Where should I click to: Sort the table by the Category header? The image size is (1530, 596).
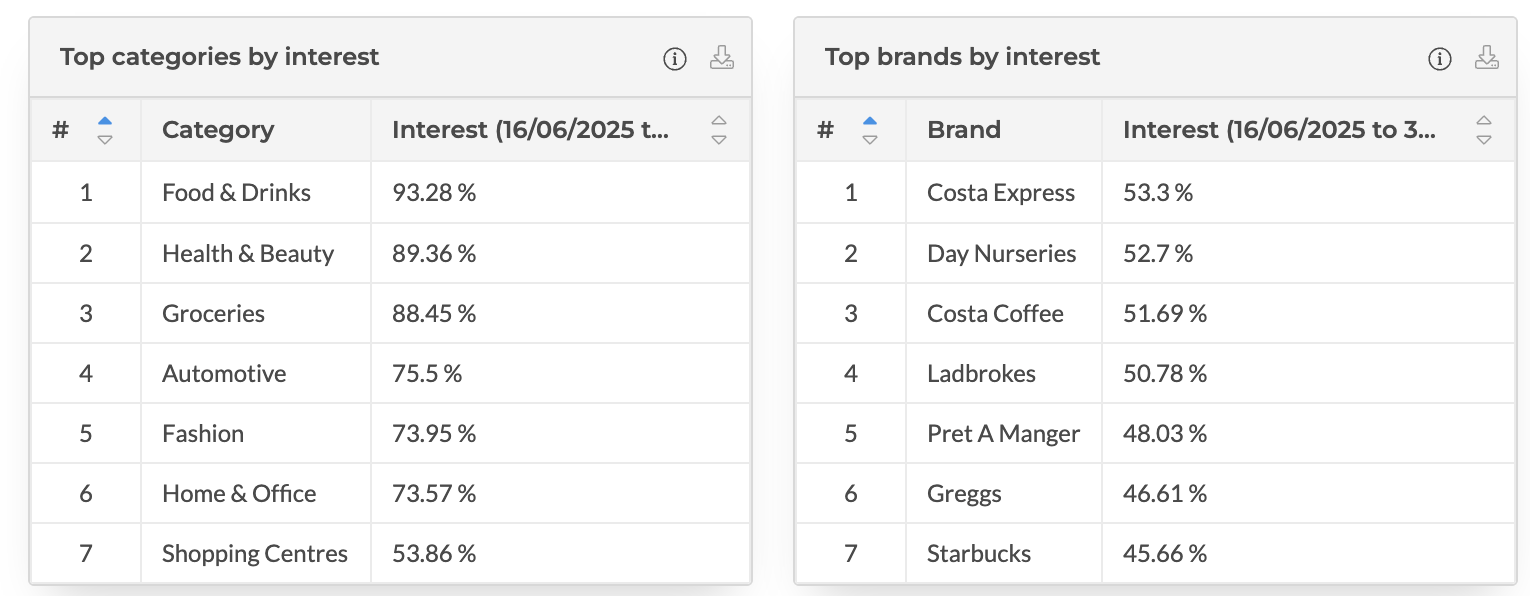(218, 129)
